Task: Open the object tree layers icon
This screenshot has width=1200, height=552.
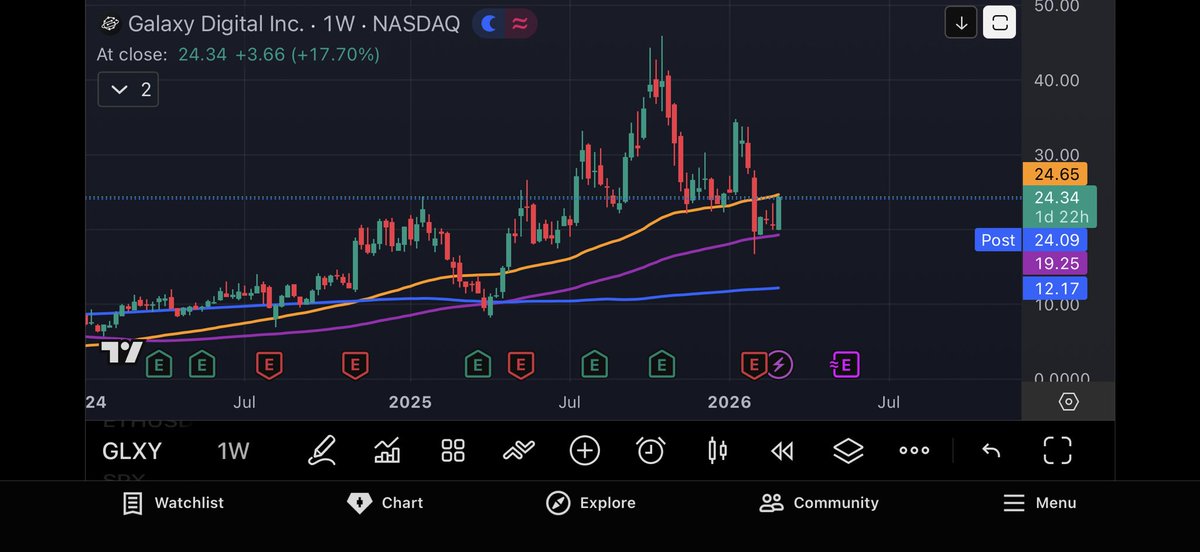Action: [848, 451]
